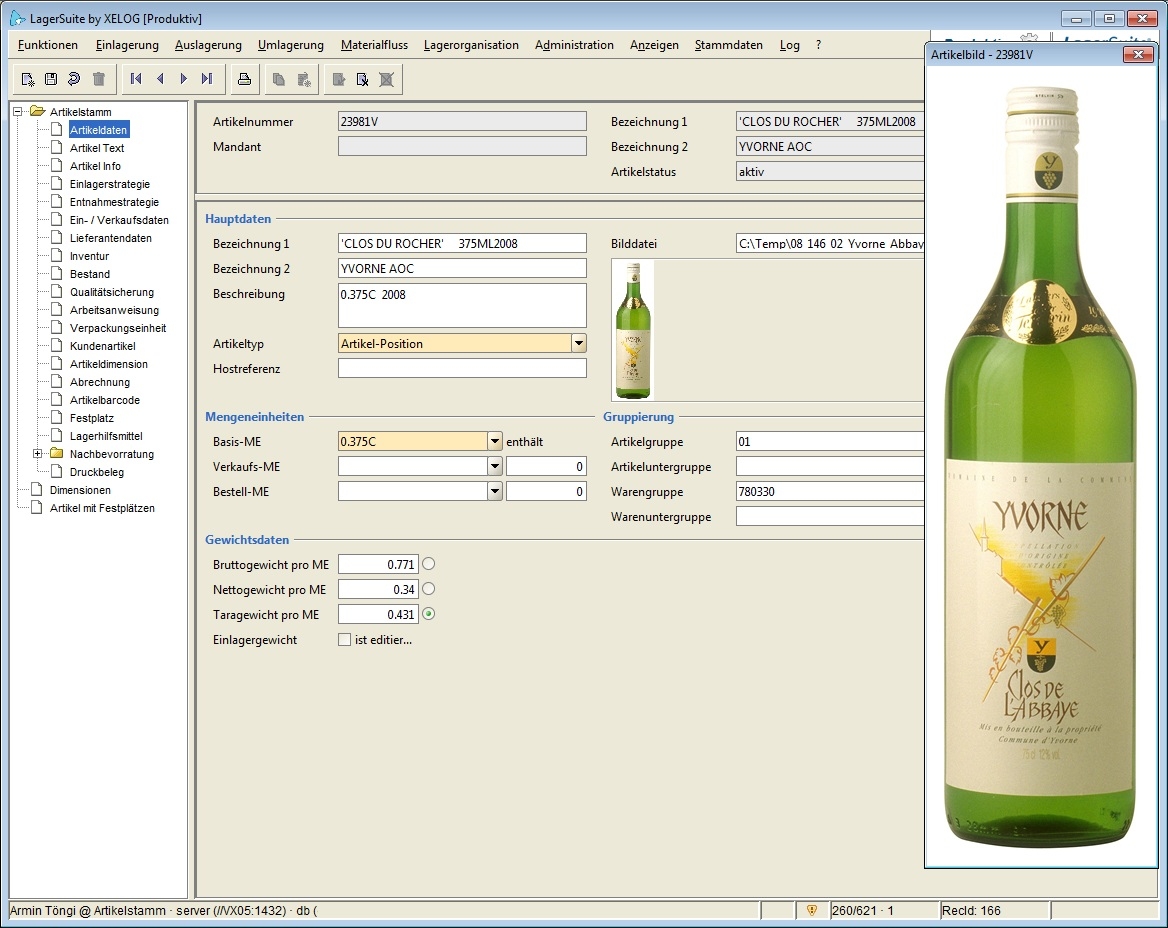This screenshot has width=1168, height=928.
Task: Open Einlagerstrategie in the tree
Action: [110, 184]
